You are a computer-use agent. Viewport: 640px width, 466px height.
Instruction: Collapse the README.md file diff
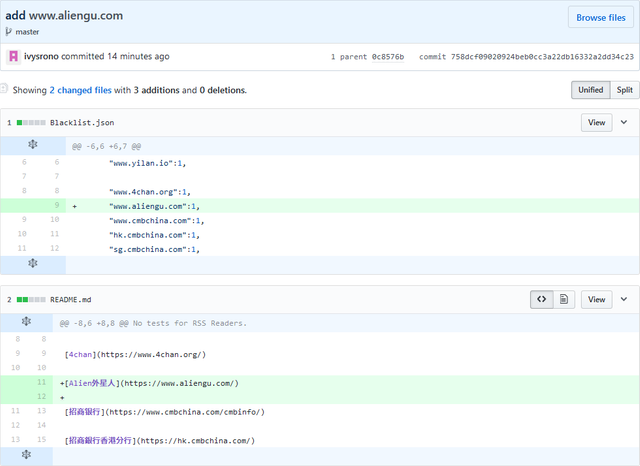(x=624, y=299)
